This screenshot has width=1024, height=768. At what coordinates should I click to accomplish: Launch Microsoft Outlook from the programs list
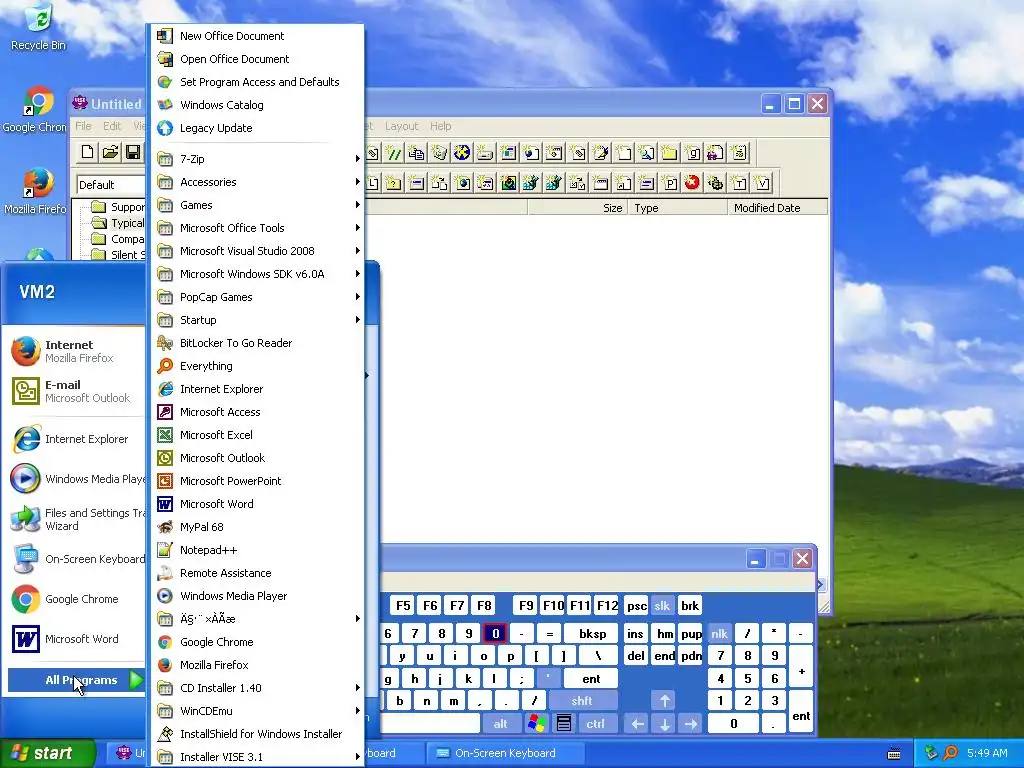pyautogui.click(x=257, y=458)
